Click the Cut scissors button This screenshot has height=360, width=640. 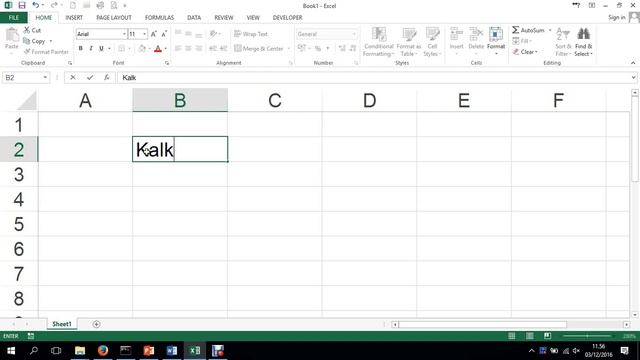[x=32, y=30]
